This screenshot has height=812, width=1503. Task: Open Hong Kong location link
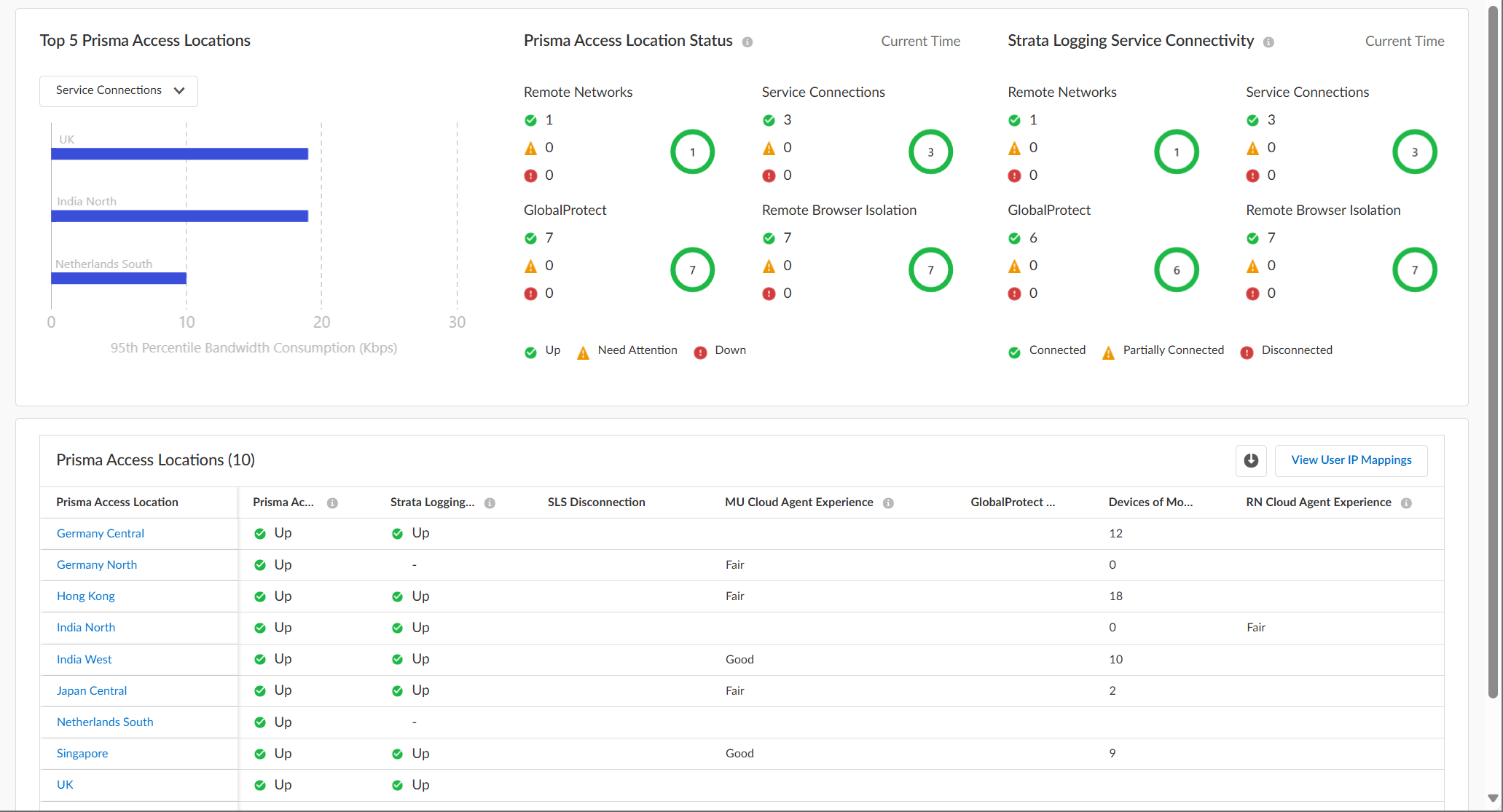[86, 596]
